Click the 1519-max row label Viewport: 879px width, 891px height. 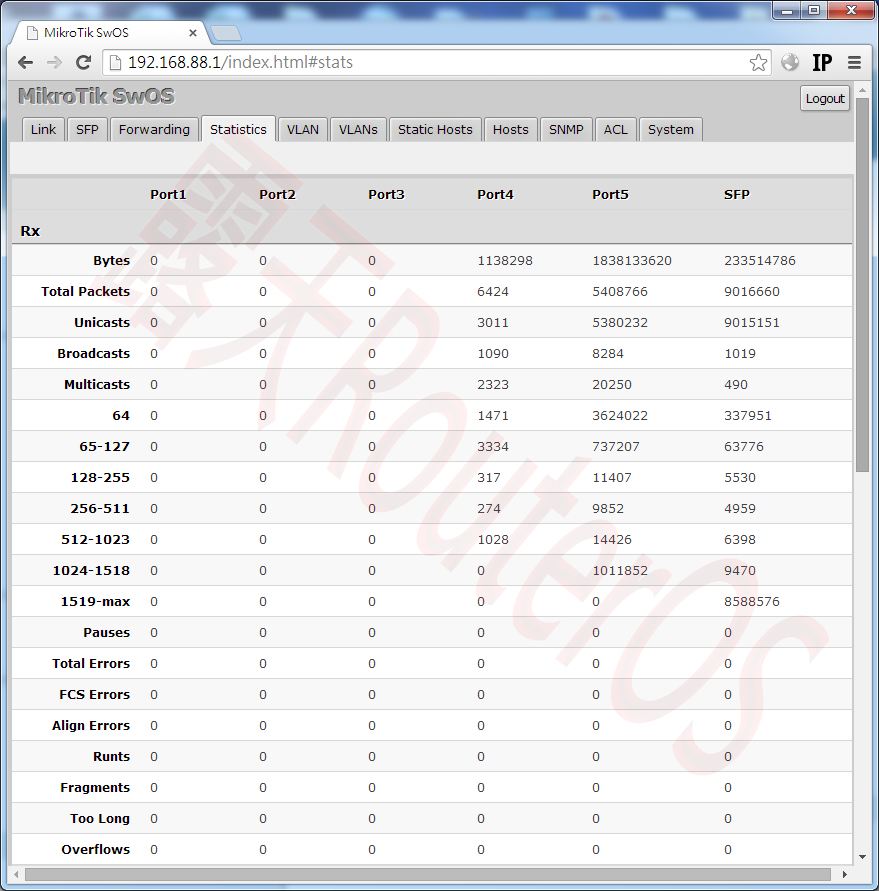coord(95,601)
